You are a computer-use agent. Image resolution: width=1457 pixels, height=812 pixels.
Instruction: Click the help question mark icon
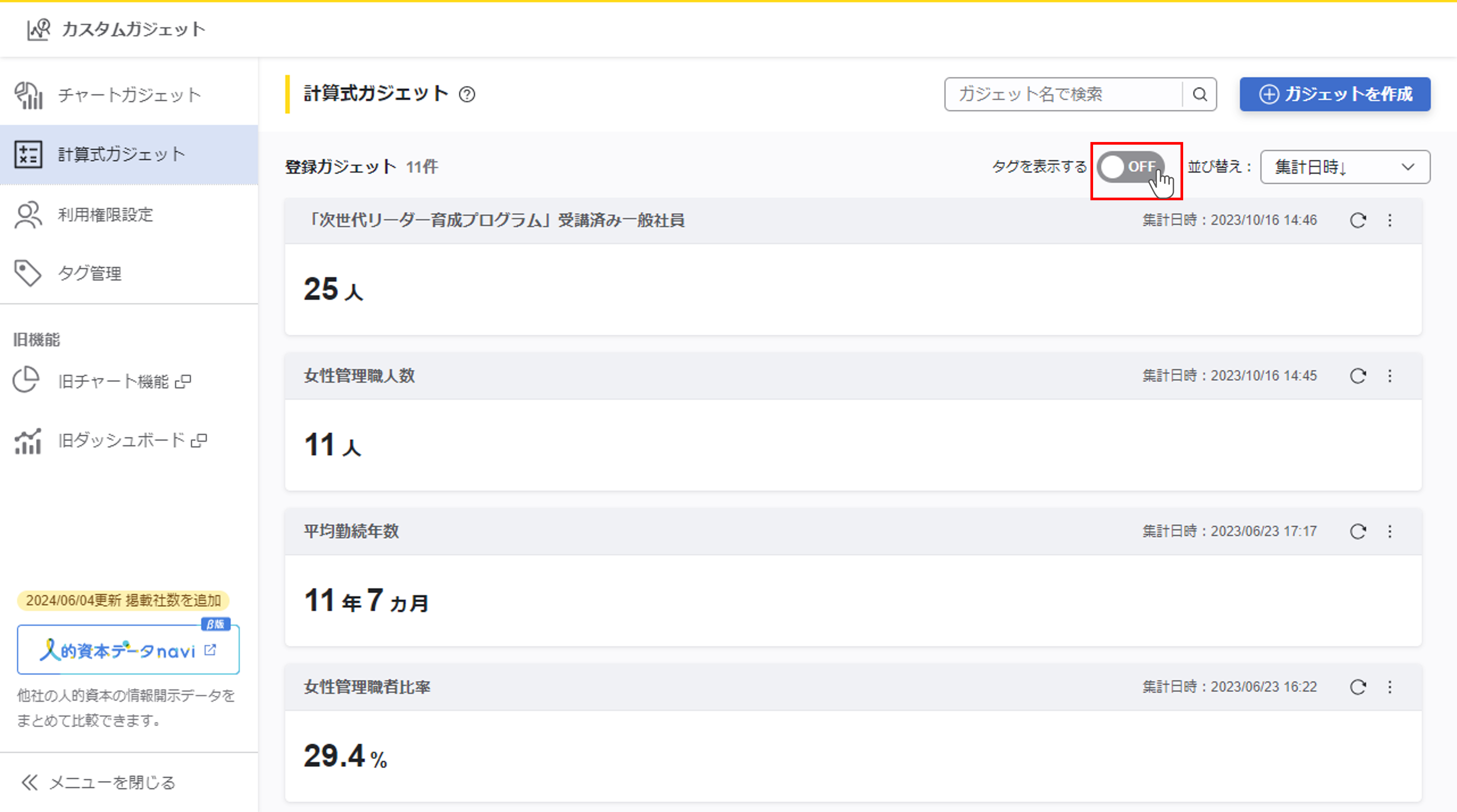click(467, 94)
